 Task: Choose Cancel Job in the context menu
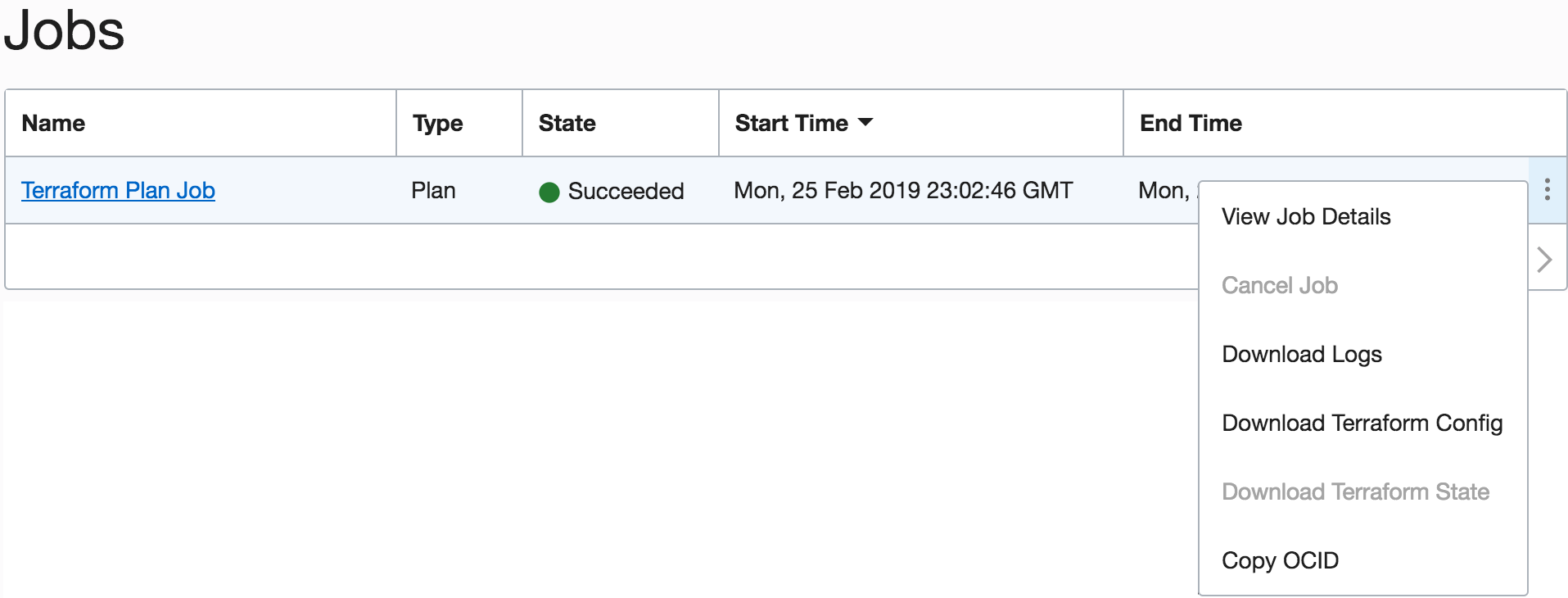(1279, 286)
